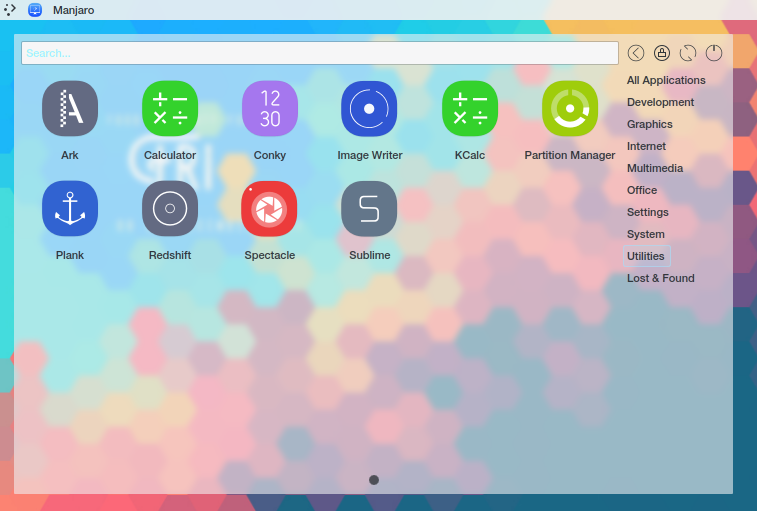Select the highlighted Utilities category
The height and width of the screenshot is (511, 757).
click(646, 256)
